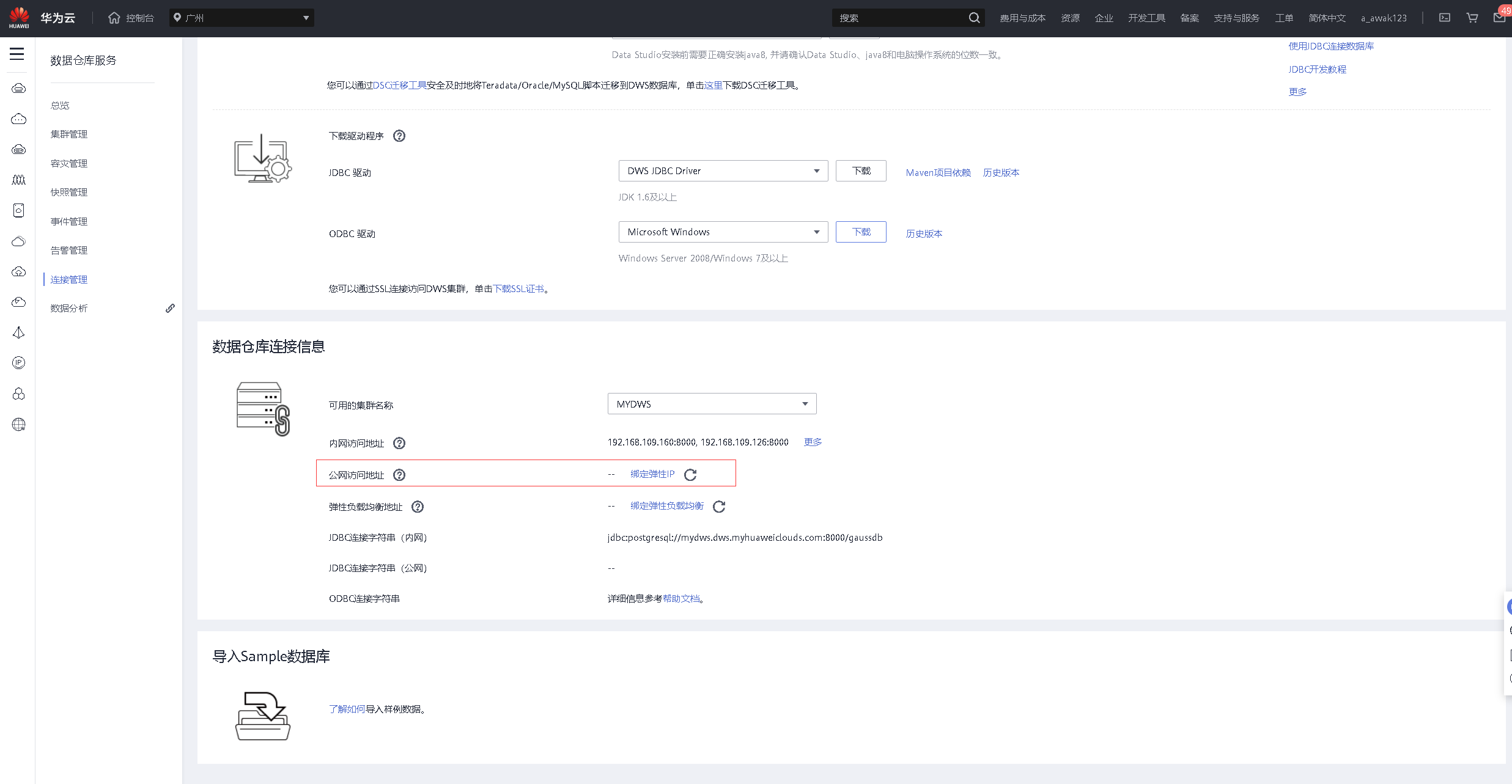1512x784 pixels.
Task: Click help icon next to 下载驱动程序
Action: pyautogui.click(x=399, y=136)
